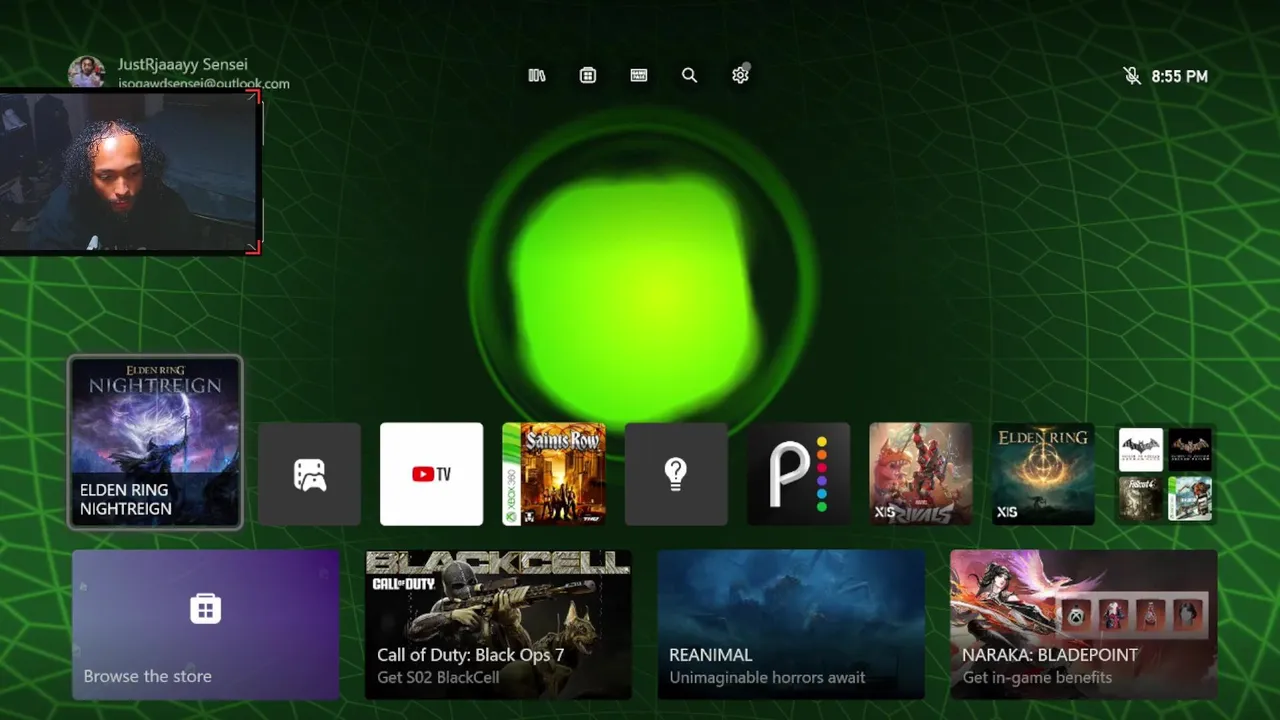Launch the Saints Row Xbox 360 game tile
The height and width of the screenshot is (720, 1280).
point(554,474)
